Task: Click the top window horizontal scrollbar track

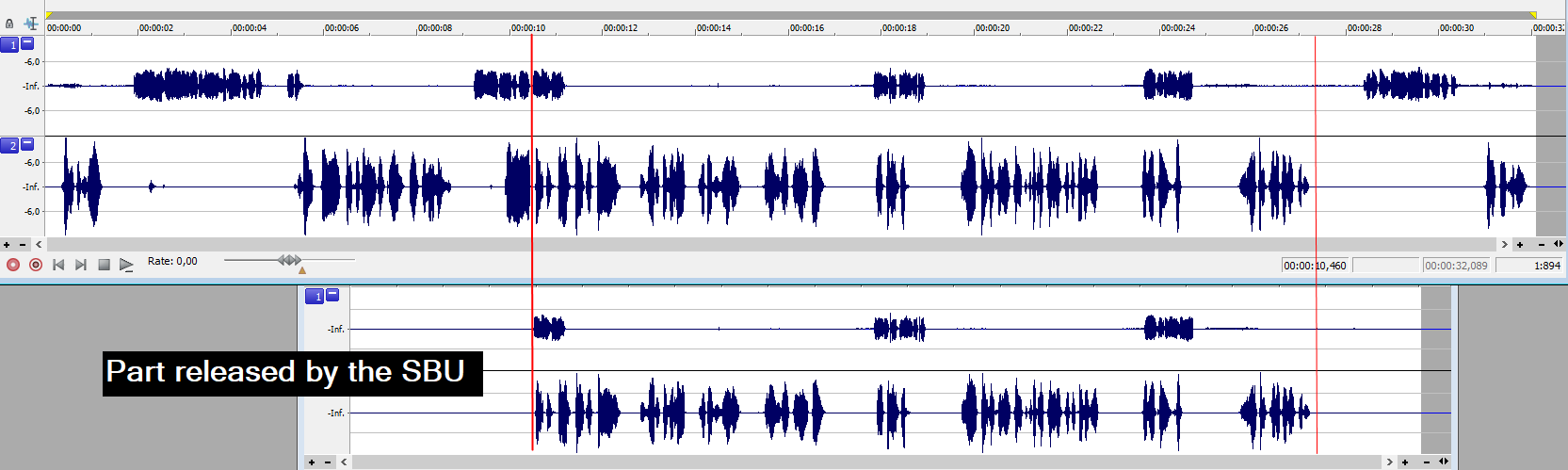Action: coord(772,245)
